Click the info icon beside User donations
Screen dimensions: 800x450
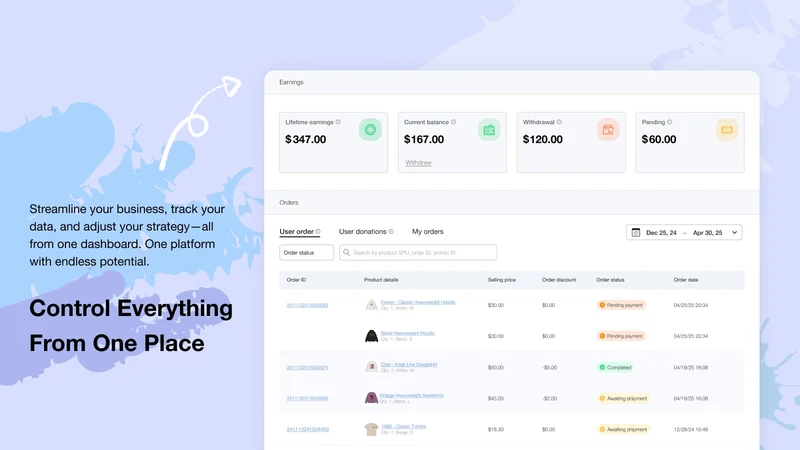(x=391, y=232)
